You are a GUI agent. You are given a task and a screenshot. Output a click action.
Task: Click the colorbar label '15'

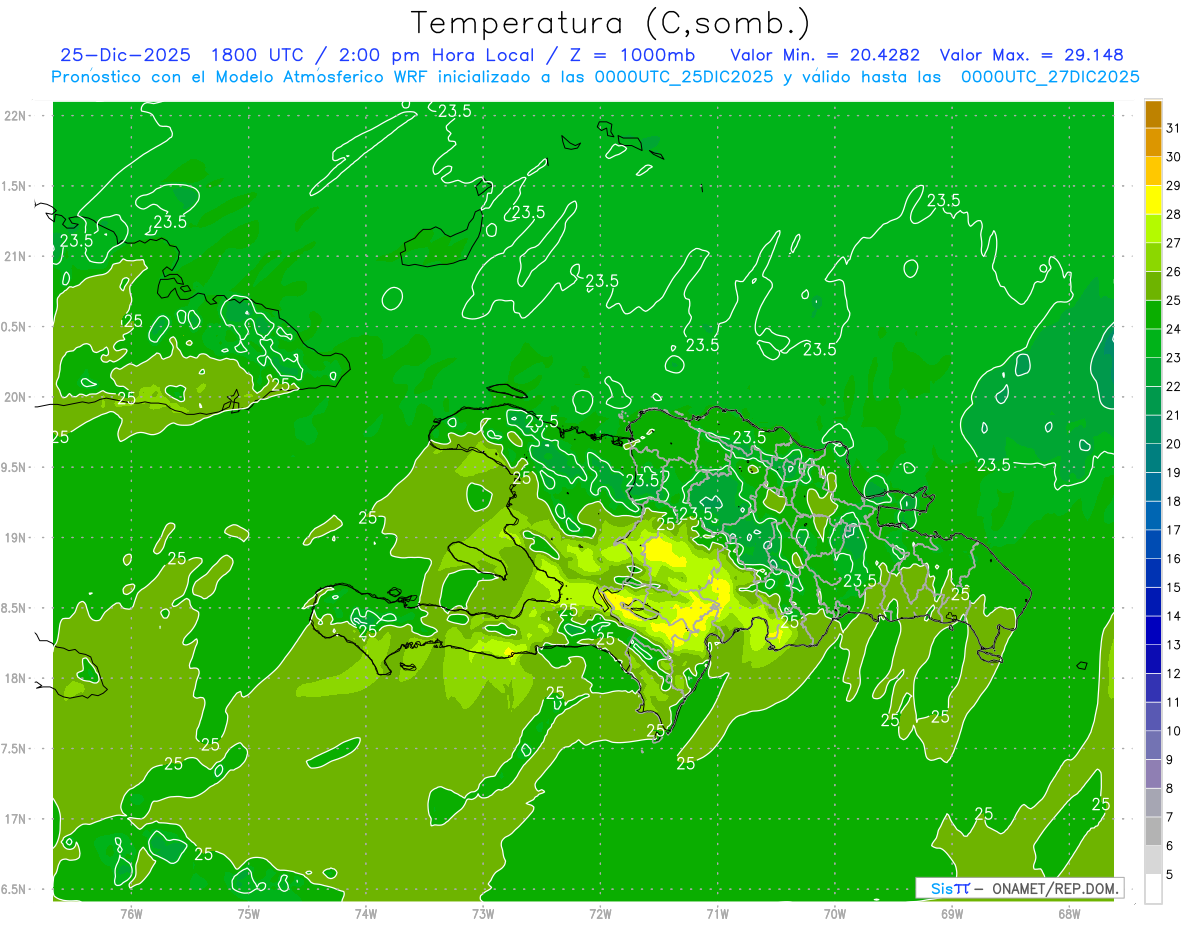[x=1174, y=587]
